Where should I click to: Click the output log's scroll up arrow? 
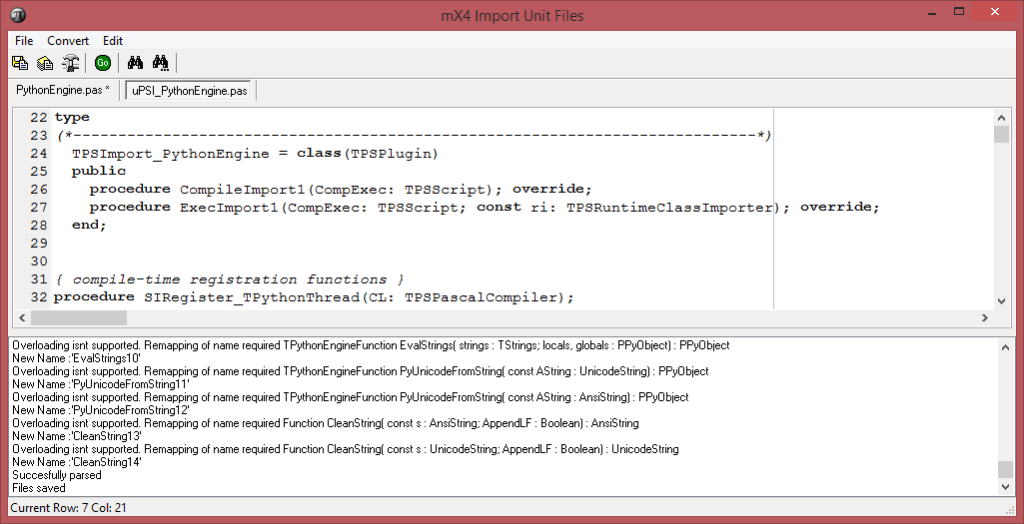[x=1004, y=346]
